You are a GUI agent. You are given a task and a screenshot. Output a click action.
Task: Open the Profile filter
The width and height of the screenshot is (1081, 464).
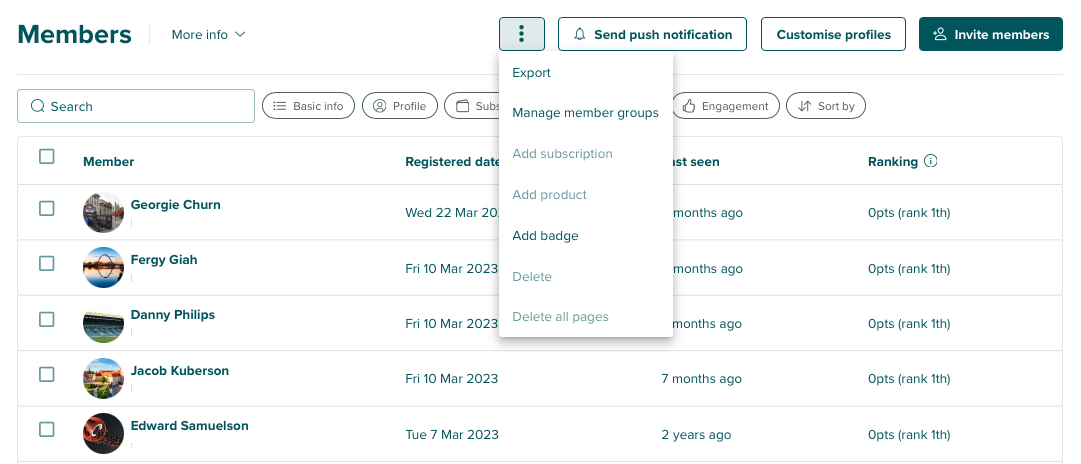(x=399, y=106)
